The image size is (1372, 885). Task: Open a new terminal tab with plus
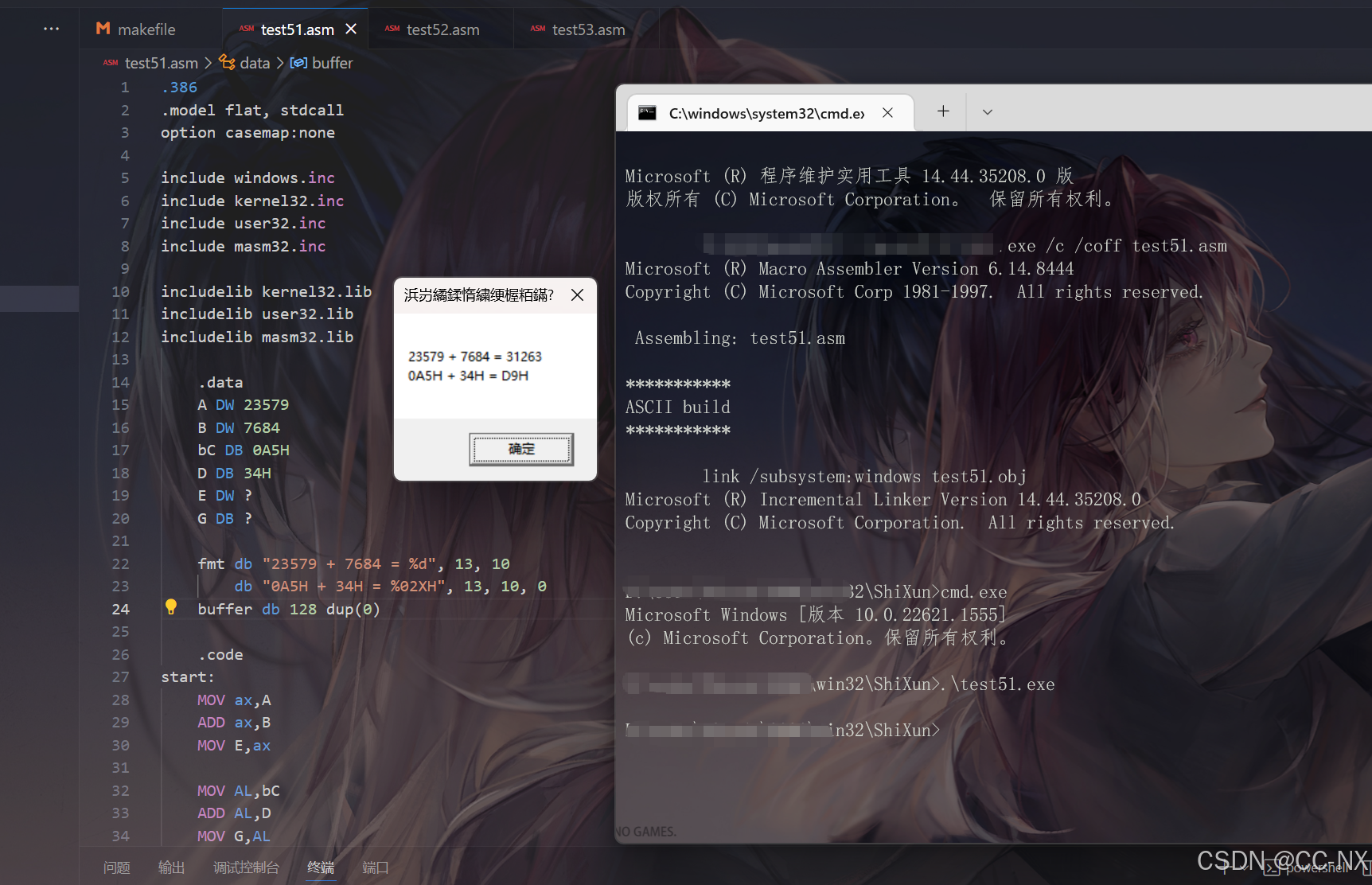click(943, 111)
